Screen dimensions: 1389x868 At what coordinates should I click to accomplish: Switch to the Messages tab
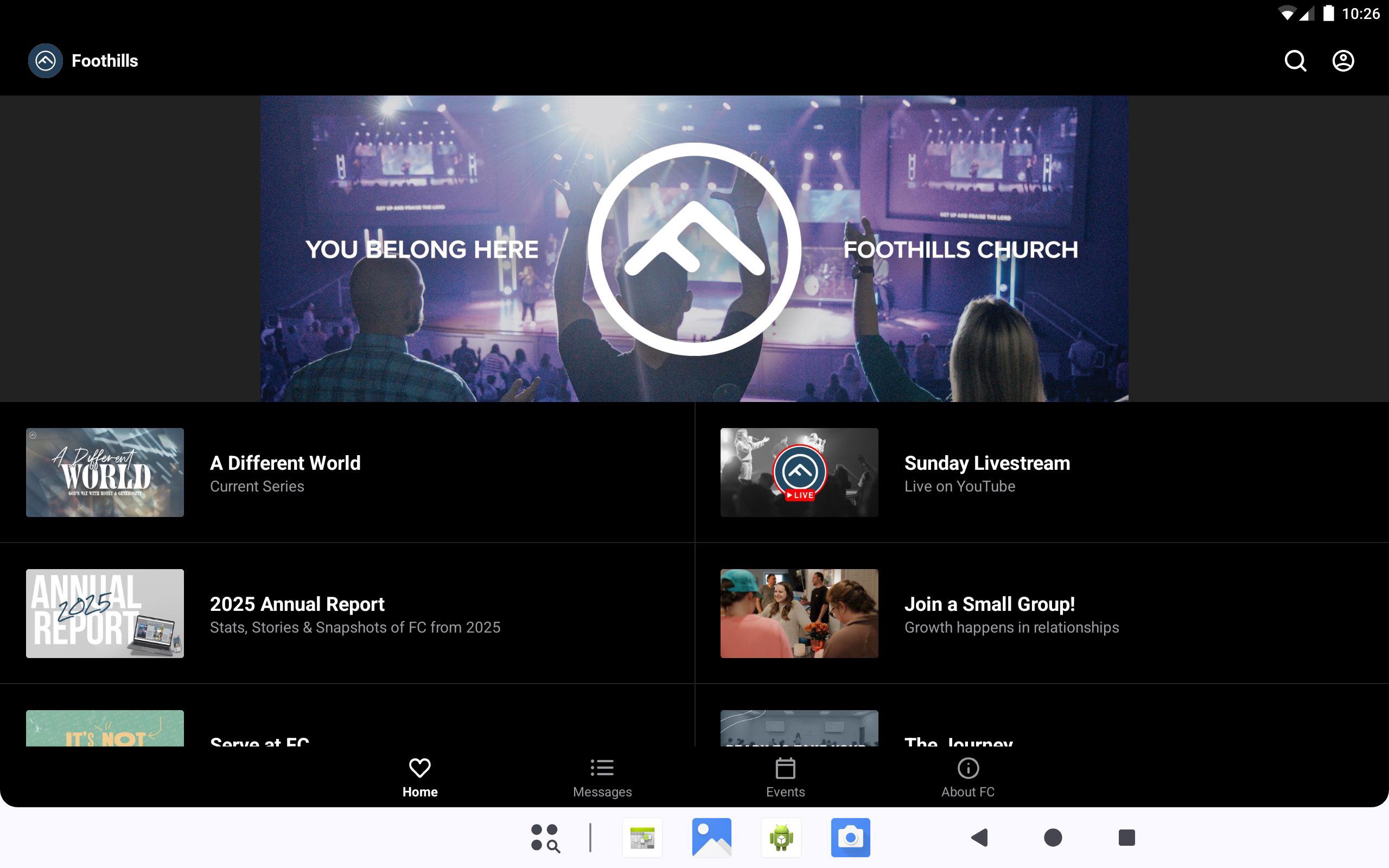tap(602, 777)
